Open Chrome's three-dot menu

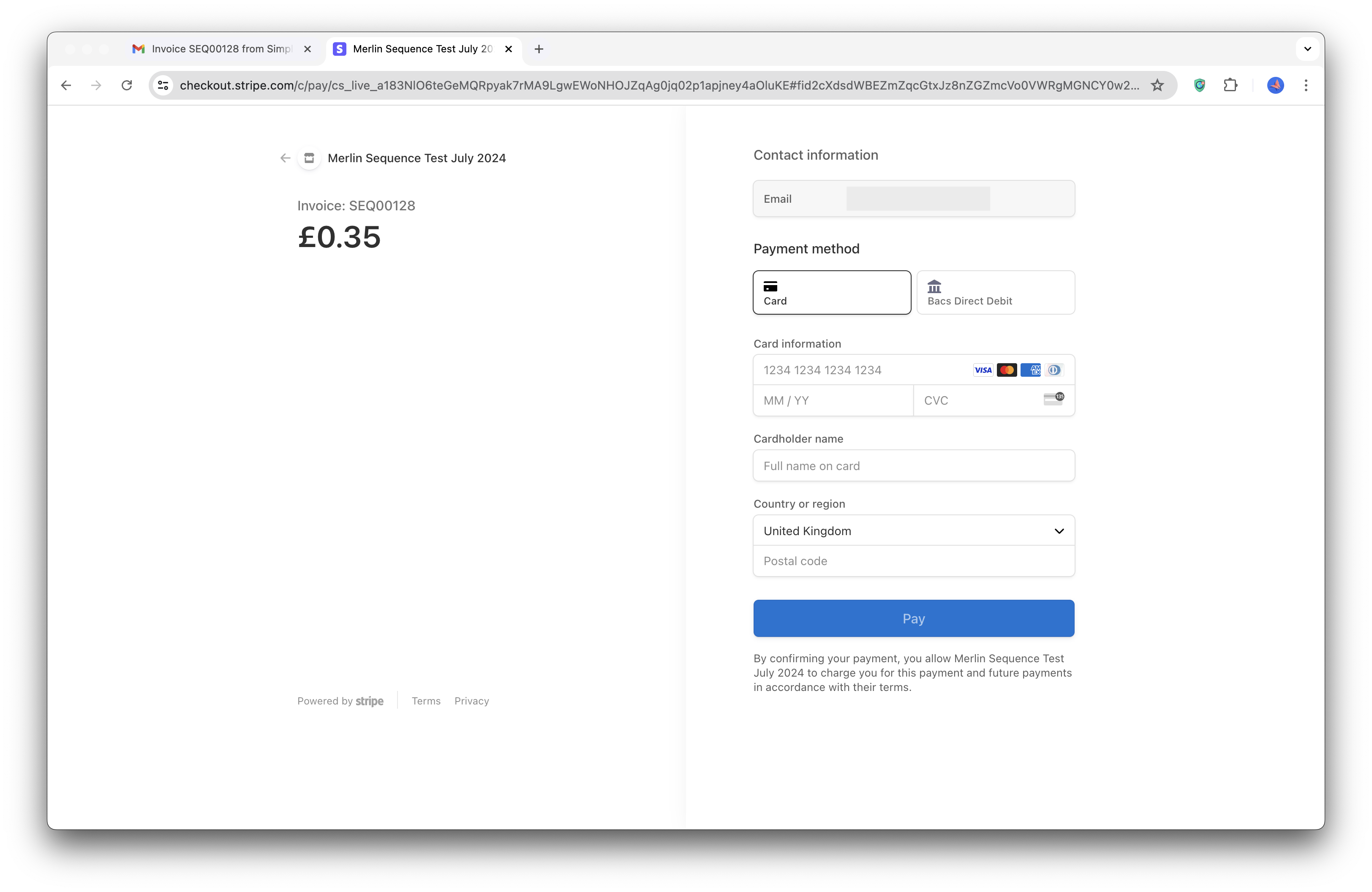click(1306, 85)
